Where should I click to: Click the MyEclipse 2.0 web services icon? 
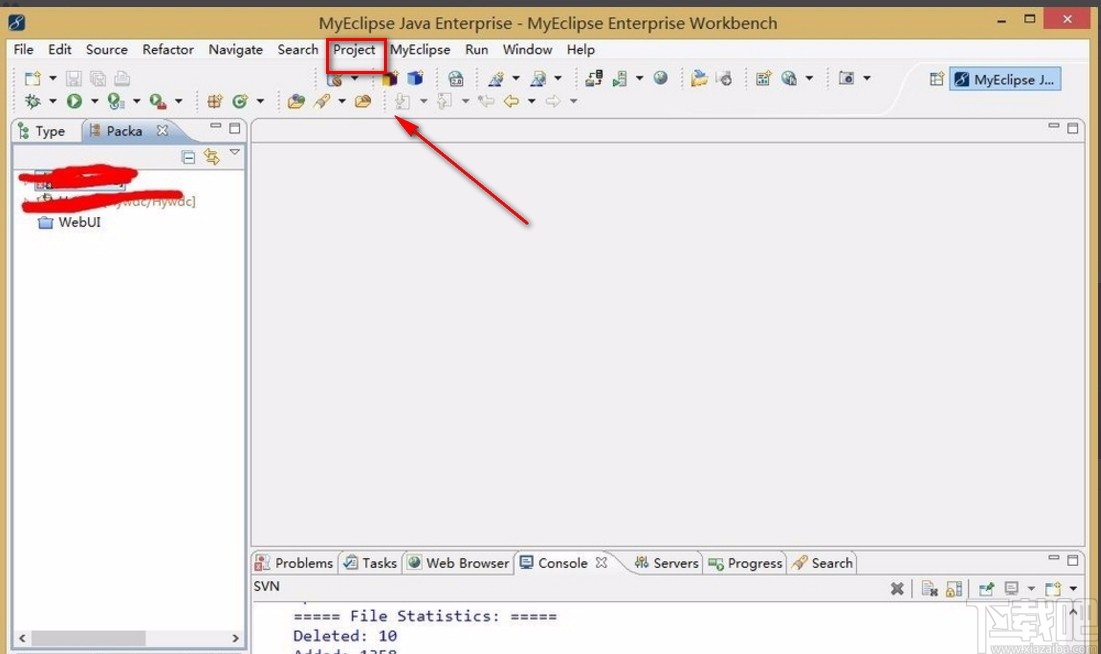456,78
